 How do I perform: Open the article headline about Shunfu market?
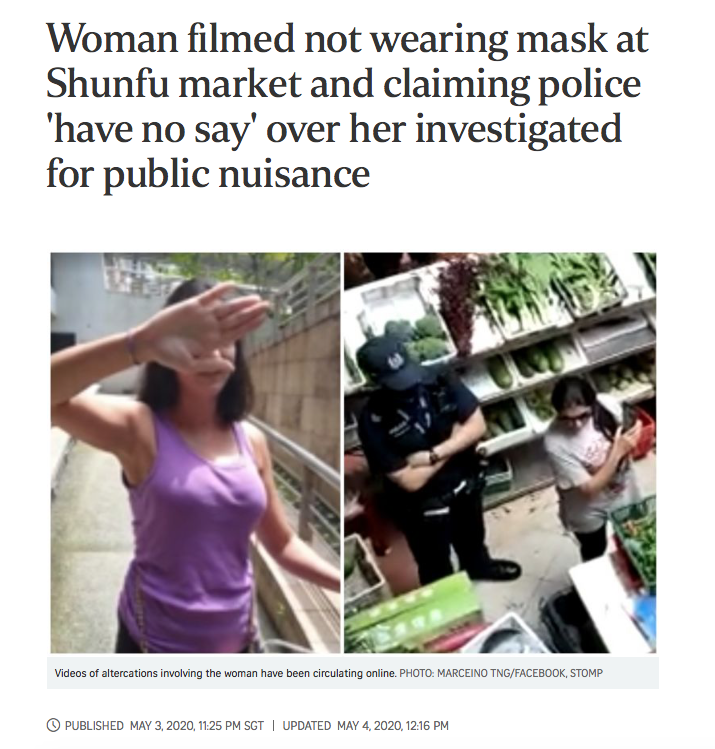[x=347, y=106]
